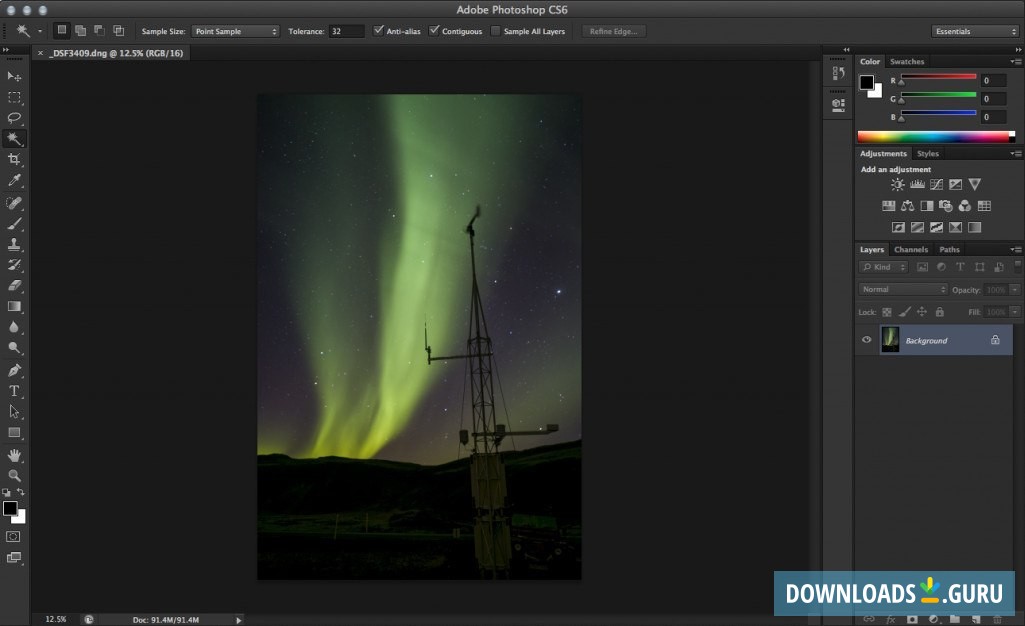Disable the Anti-alias option
This screenshot has height=626, width=1025.
(378, 30)
